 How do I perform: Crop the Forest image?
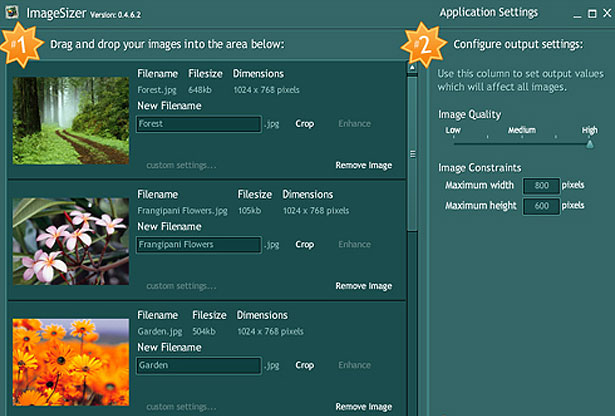coord(304,124)
